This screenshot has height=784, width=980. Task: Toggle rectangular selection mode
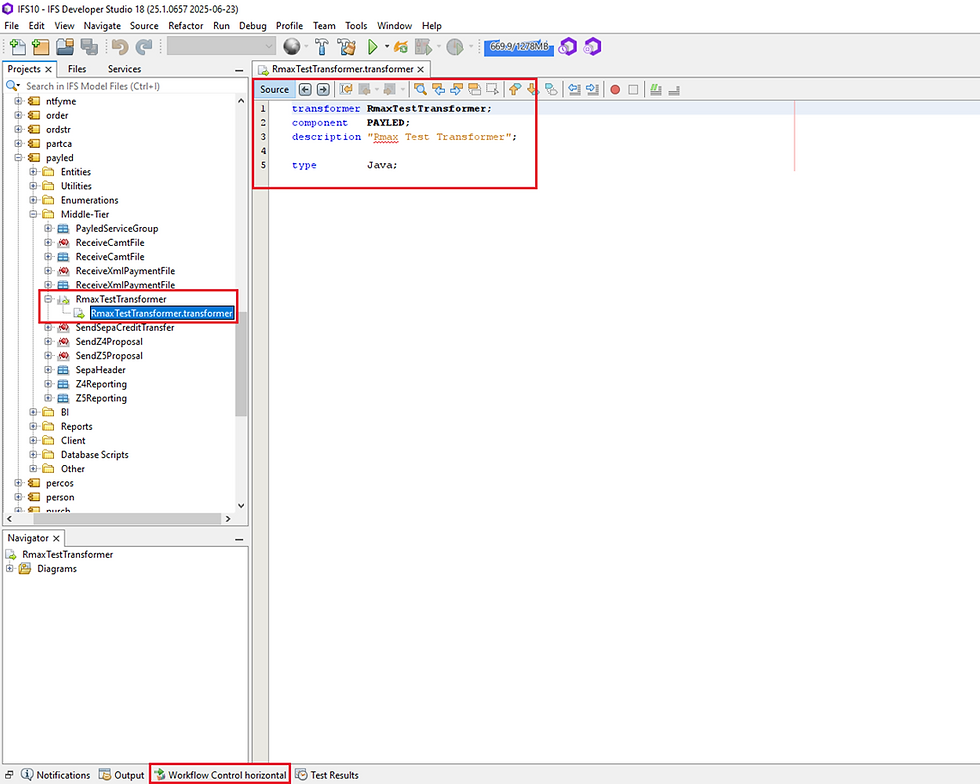tap(493, 89)
